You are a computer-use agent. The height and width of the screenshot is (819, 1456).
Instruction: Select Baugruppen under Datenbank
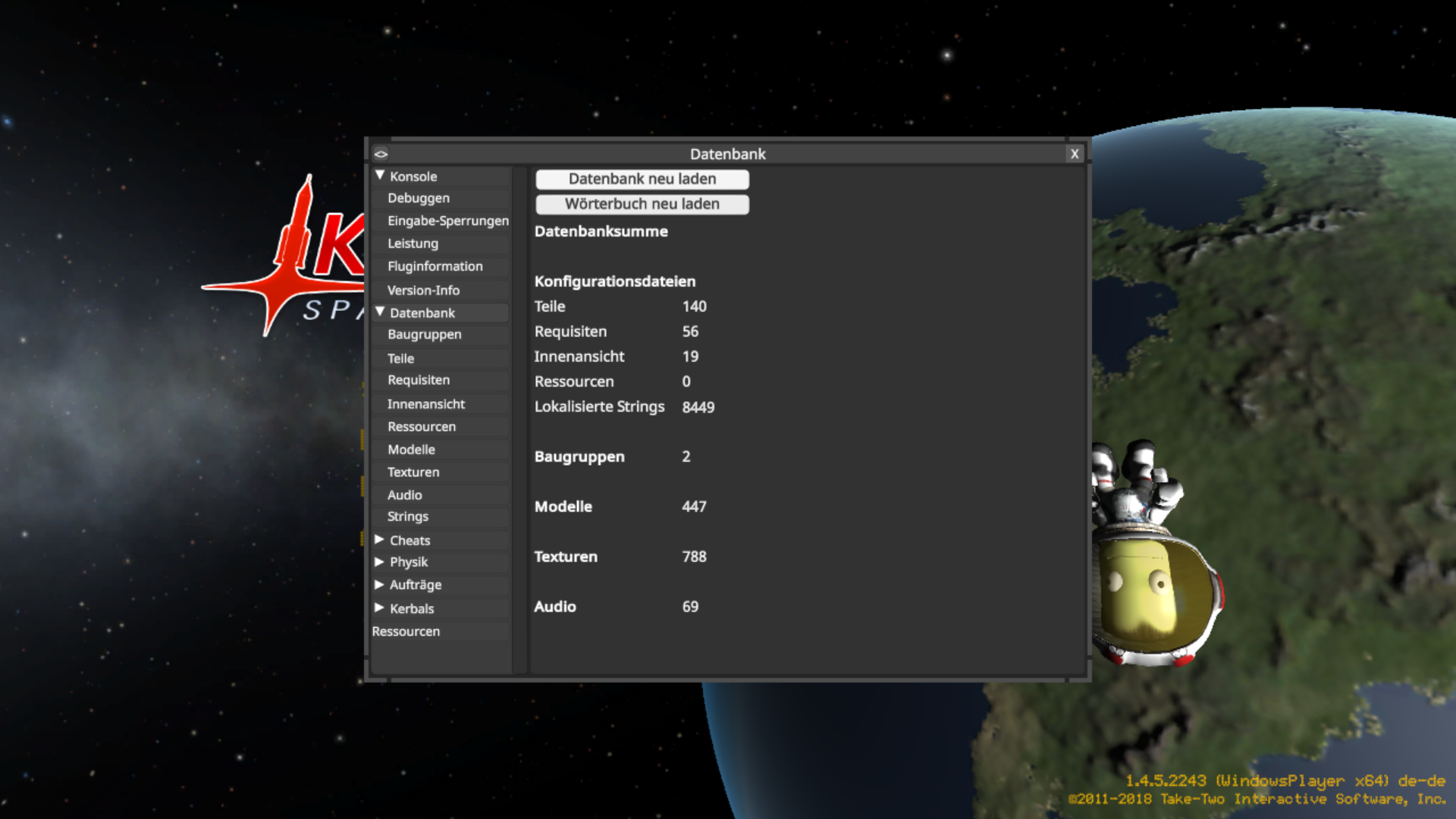[424, 334]
